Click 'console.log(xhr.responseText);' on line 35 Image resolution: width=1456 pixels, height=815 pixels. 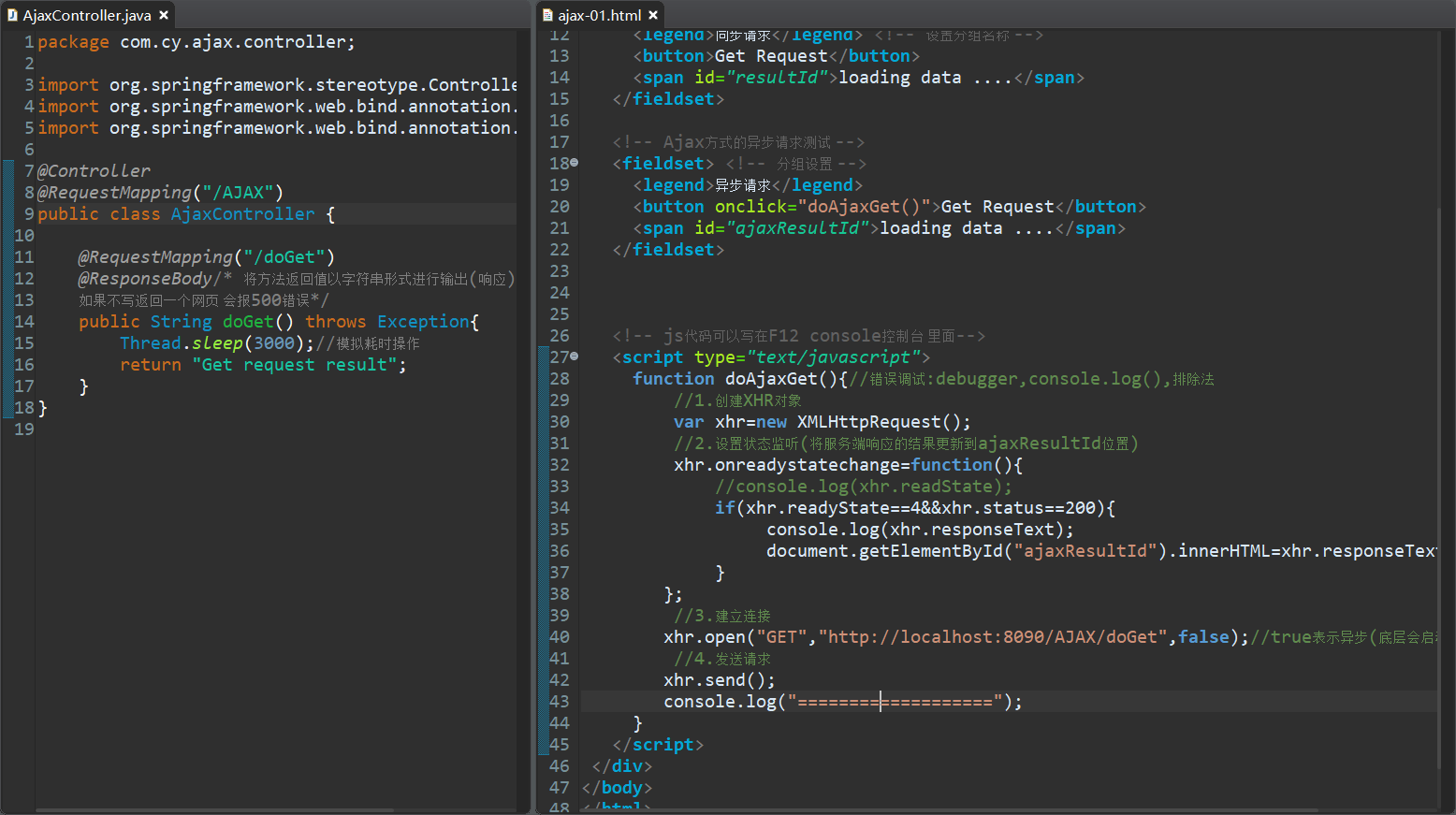(x=921, y=530)
